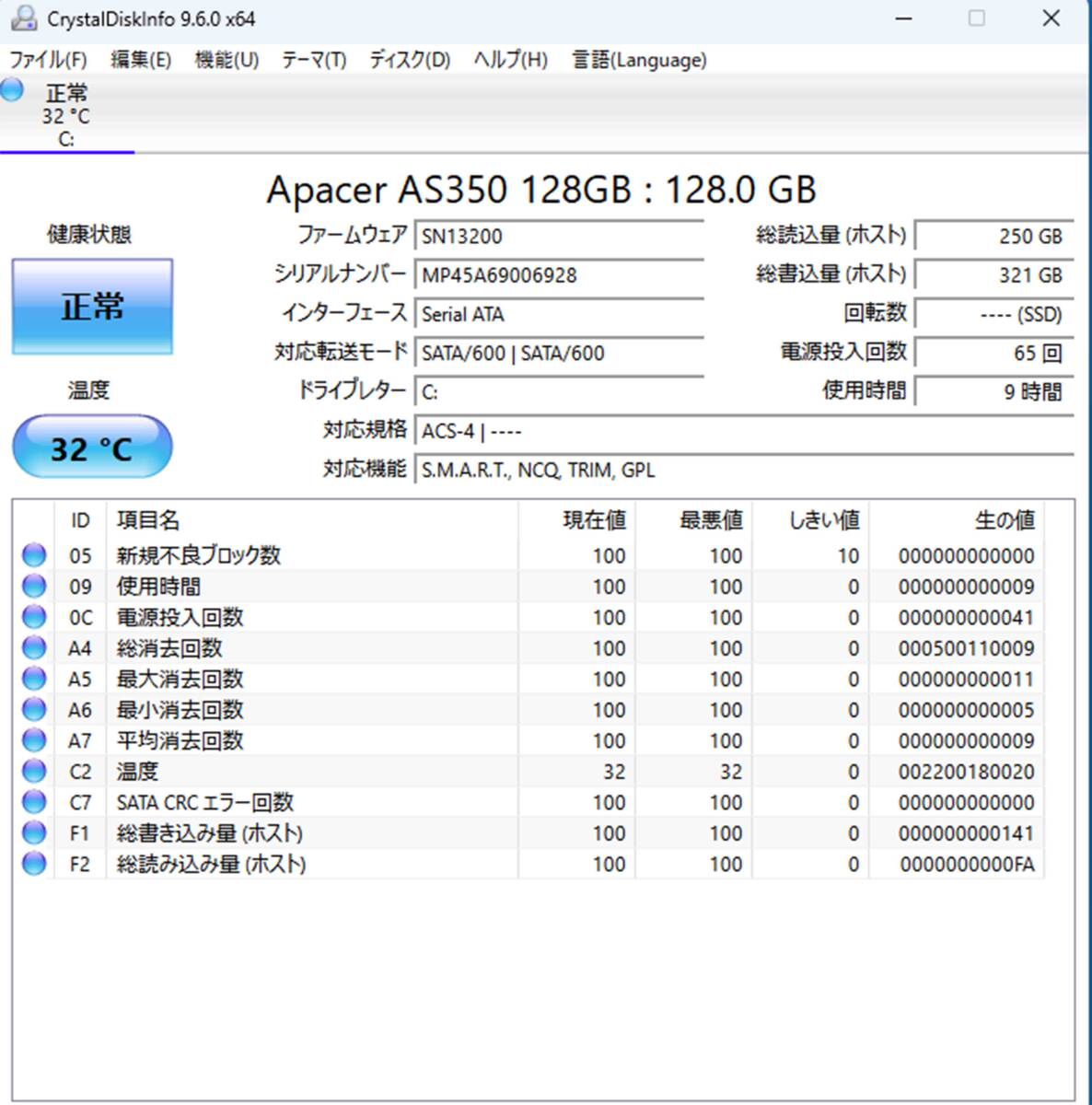Click the status orb for attribute 05
Image resolution: width=1092 pixels, height=1105 pixels.
pyautogui.click(x=34, y=555)
